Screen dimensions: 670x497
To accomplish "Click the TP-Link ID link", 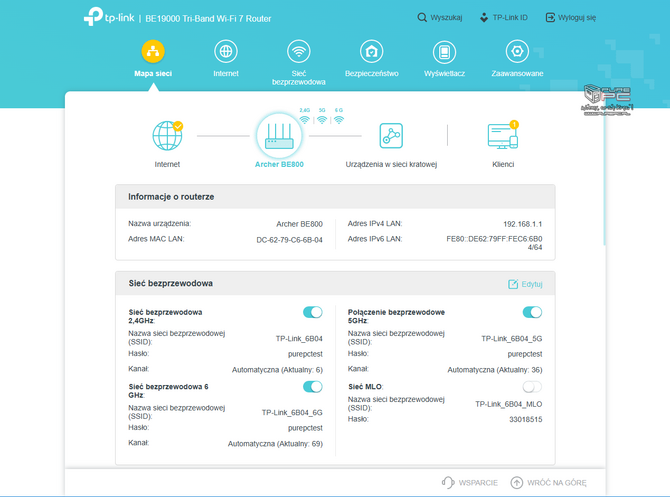I will (510, 18).
